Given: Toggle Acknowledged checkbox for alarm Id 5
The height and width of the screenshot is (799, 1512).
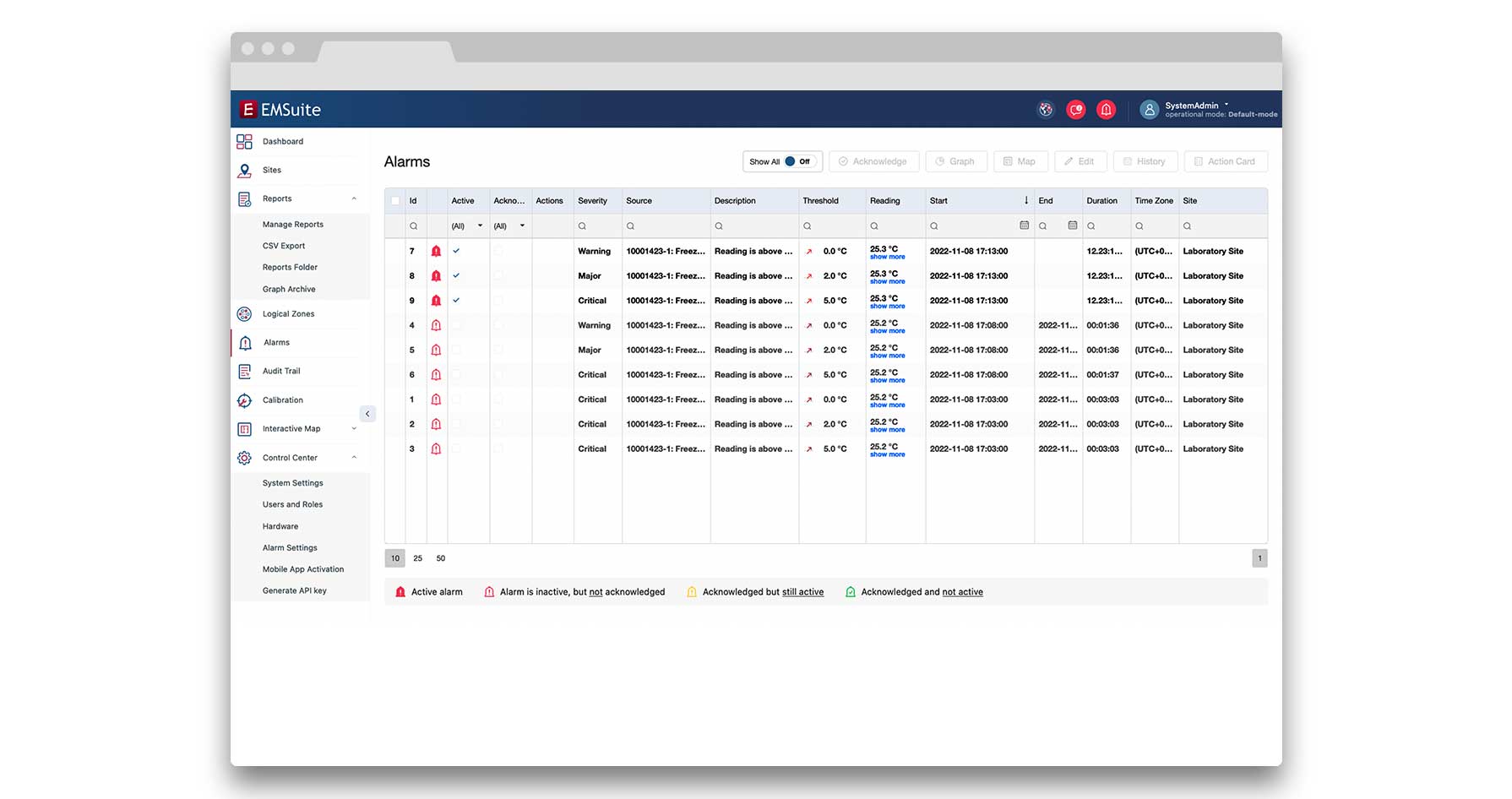Looking at the screenshot, I should click(x=498, y=350).
